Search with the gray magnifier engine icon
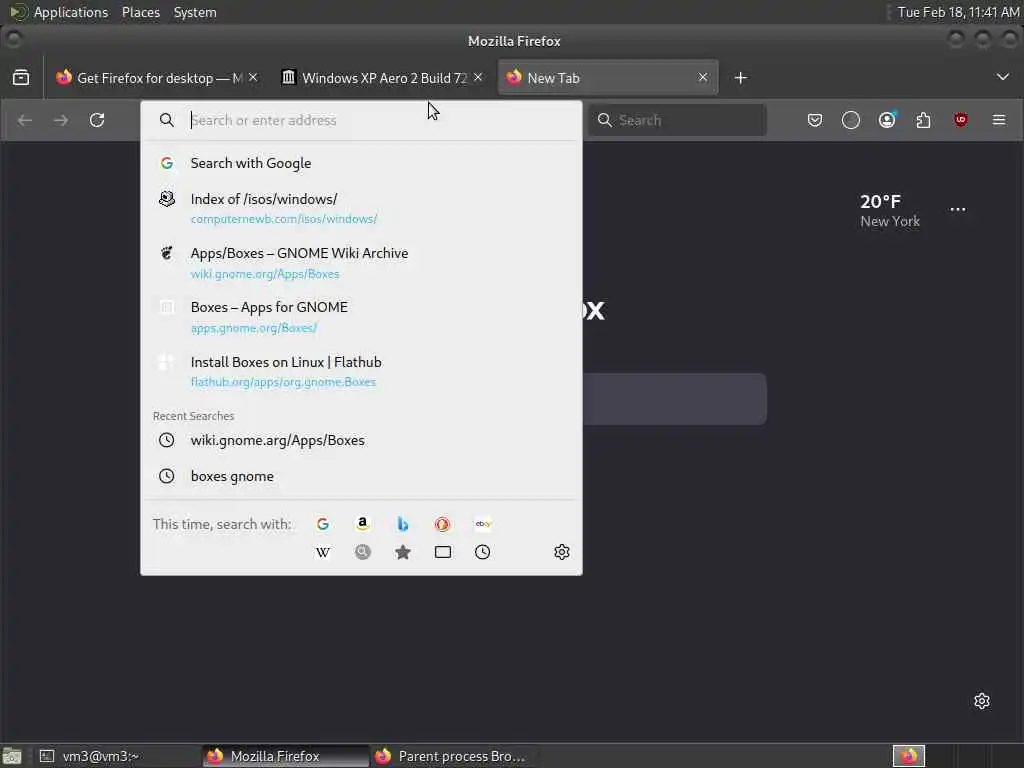1024x768 pixels. click(x=362, y=552)
